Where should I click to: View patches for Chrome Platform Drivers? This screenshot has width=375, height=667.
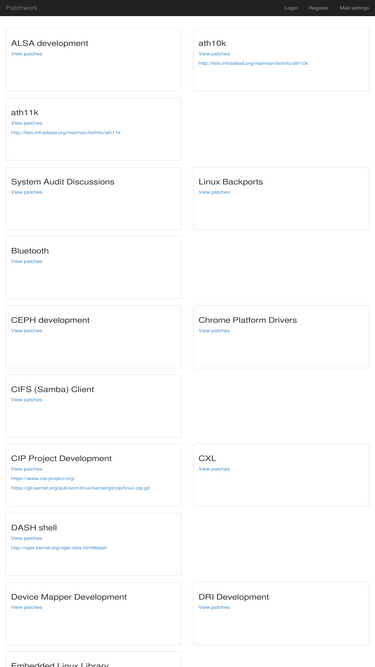[x=214, y=331]
